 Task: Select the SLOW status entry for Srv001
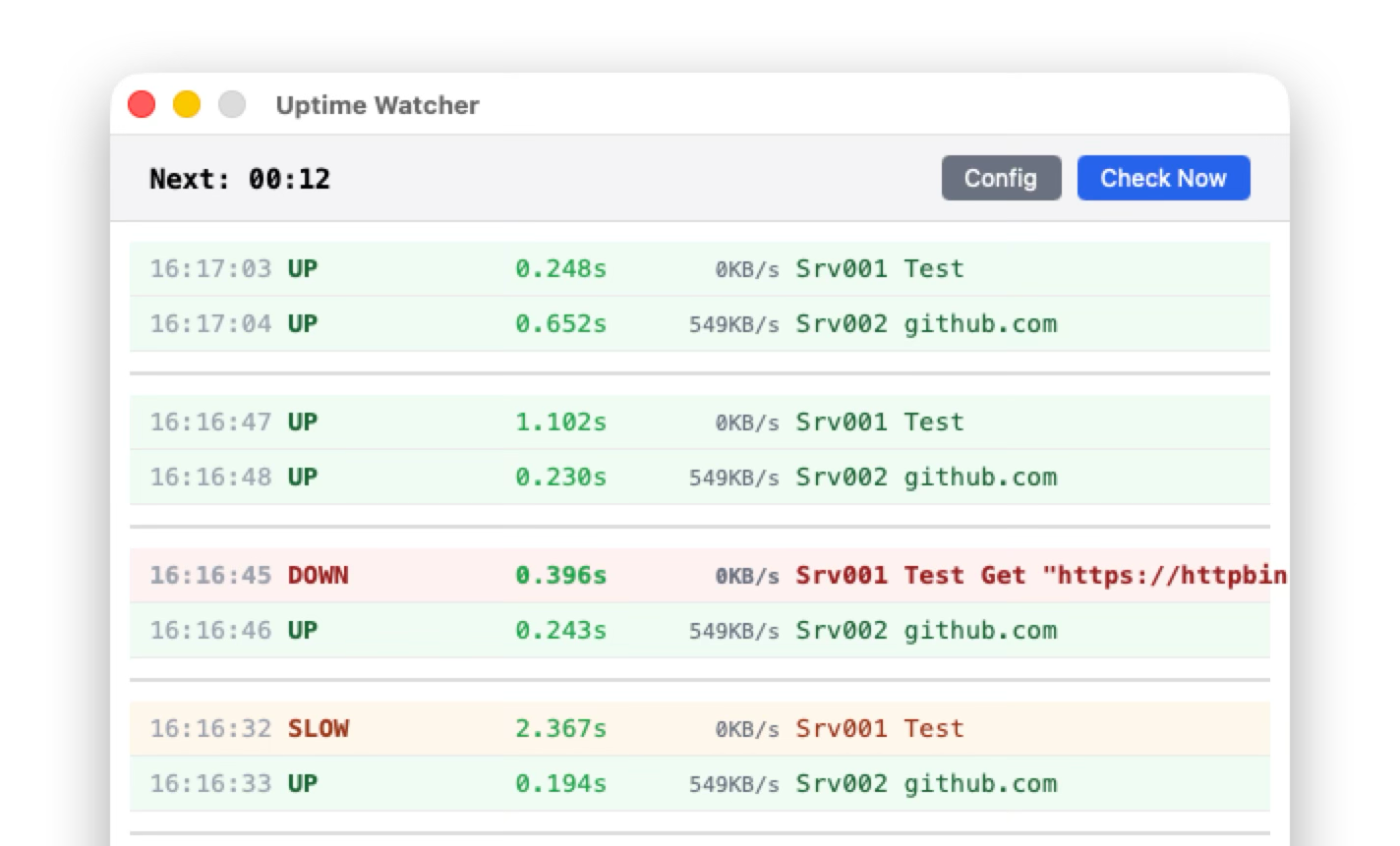point(319,728)
